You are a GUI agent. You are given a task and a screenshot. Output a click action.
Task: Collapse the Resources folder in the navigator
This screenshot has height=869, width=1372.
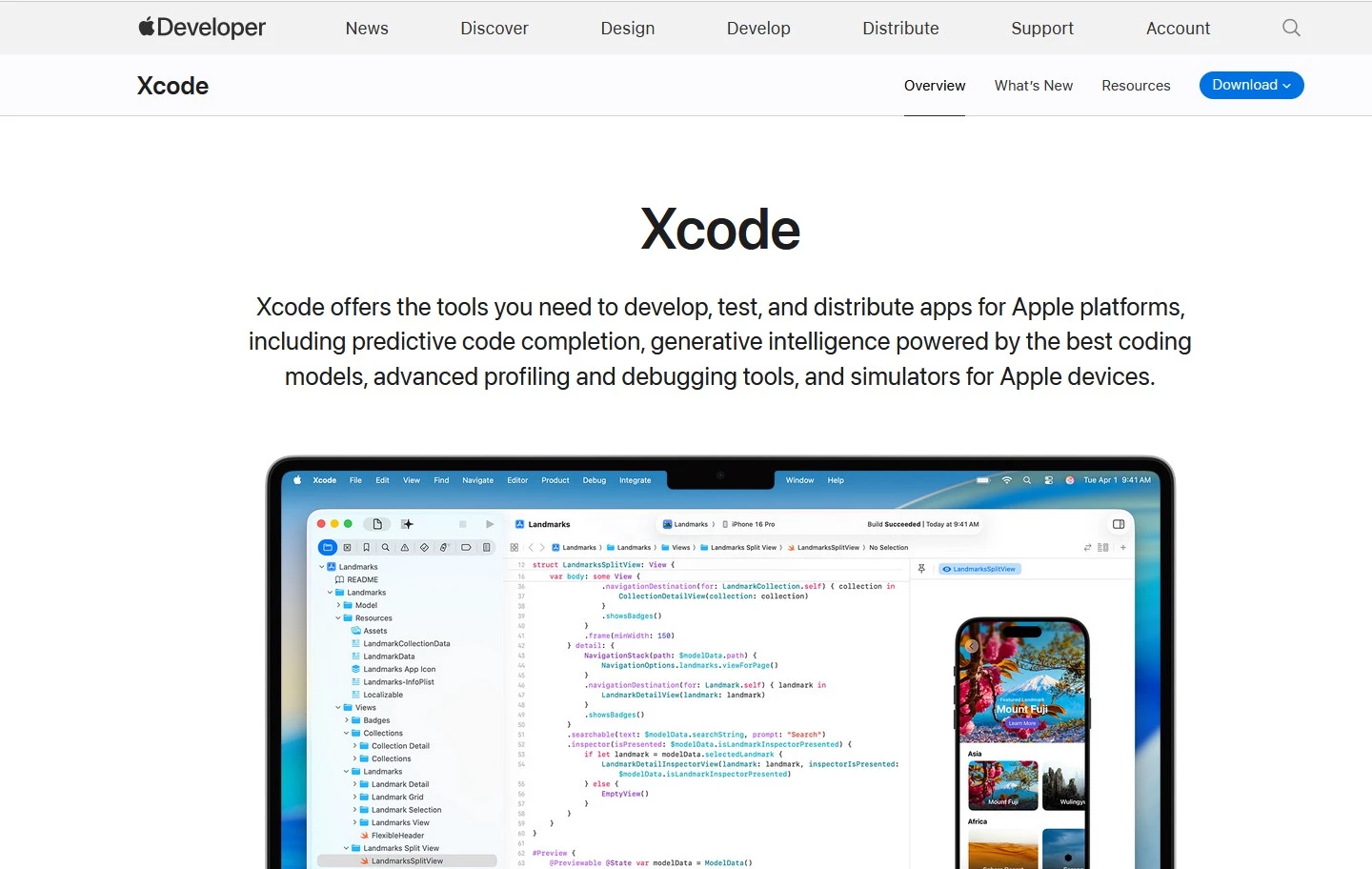click(x=338, y=618)
